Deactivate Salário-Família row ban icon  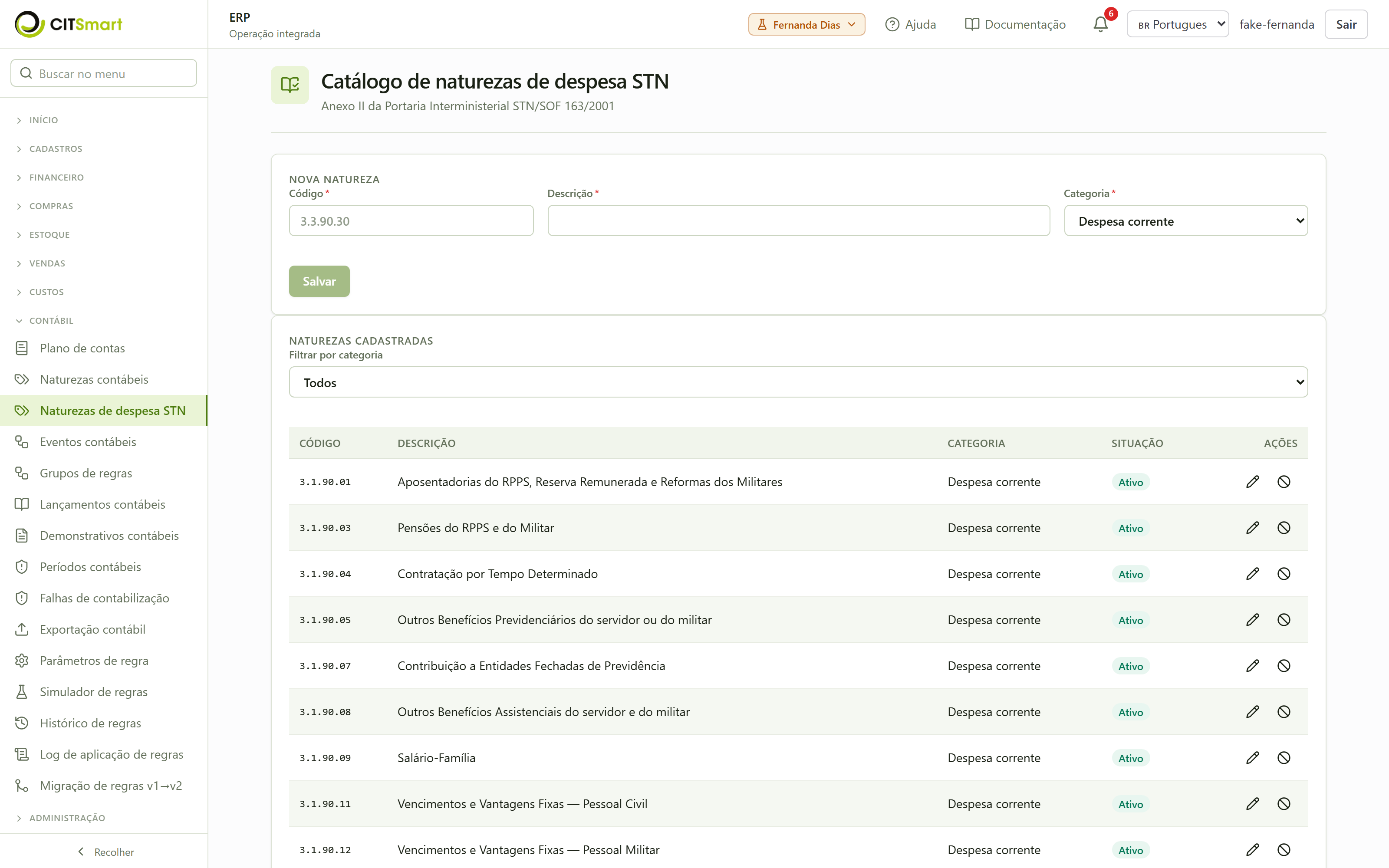point(1284,758)
